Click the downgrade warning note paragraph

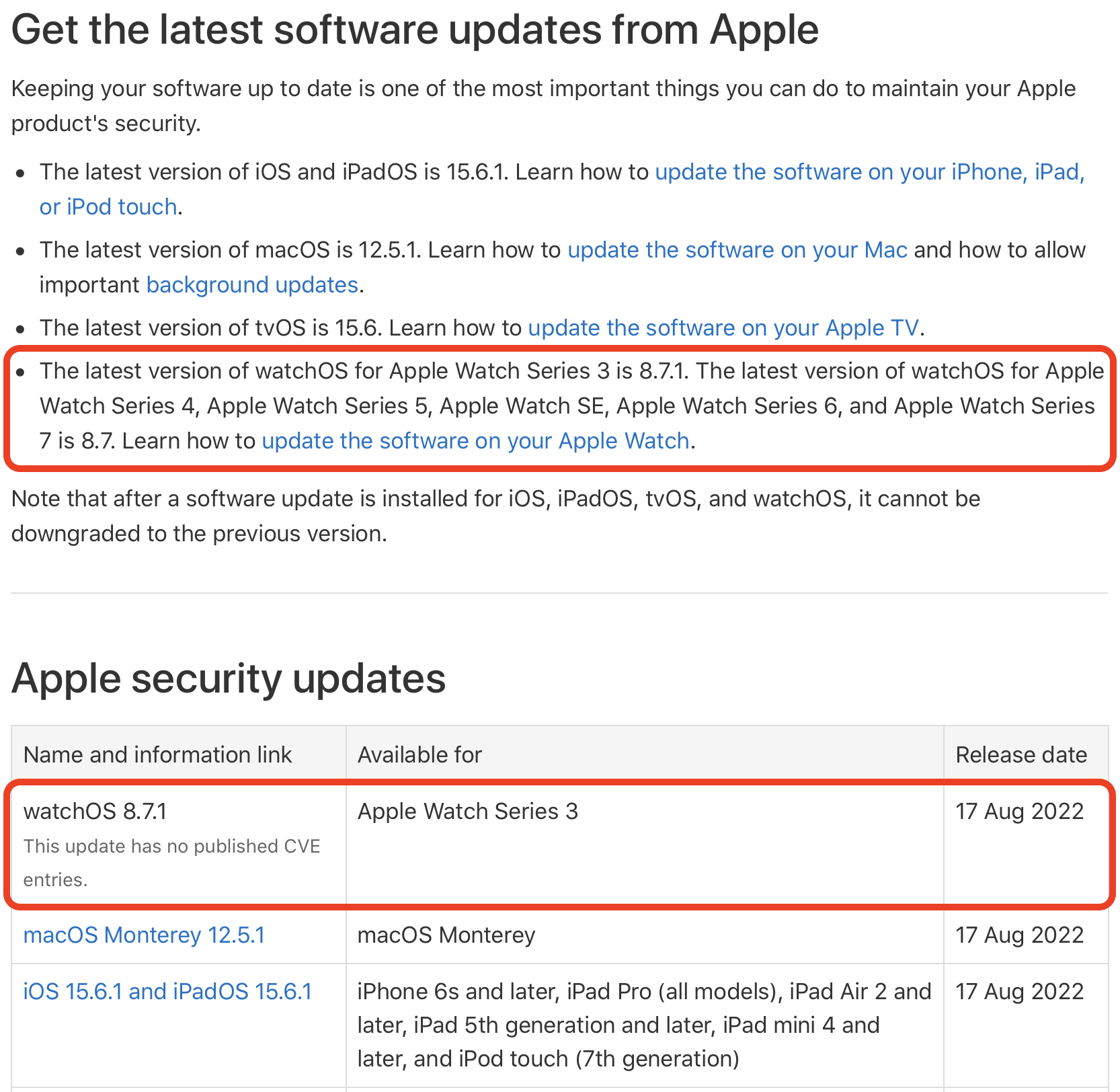[495, 516]
